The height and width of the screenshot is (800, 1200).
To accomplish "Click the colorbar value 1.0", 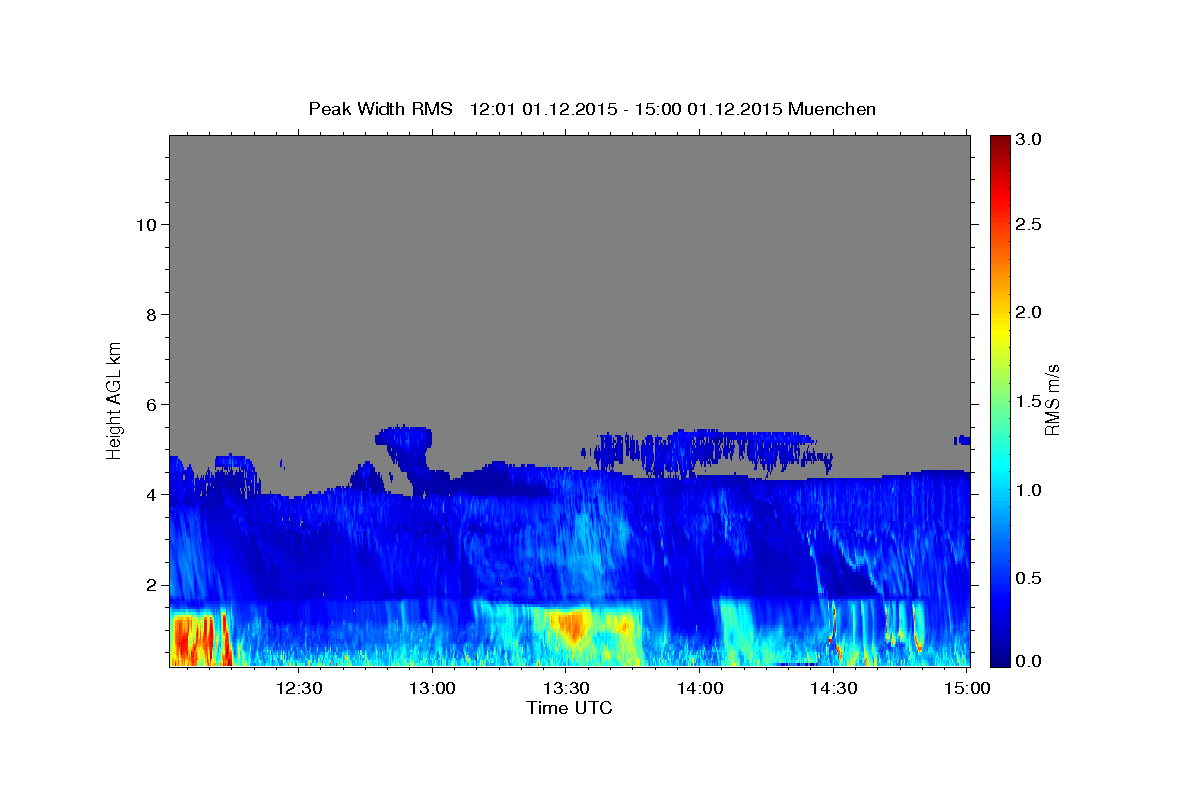I will 1031,490.
